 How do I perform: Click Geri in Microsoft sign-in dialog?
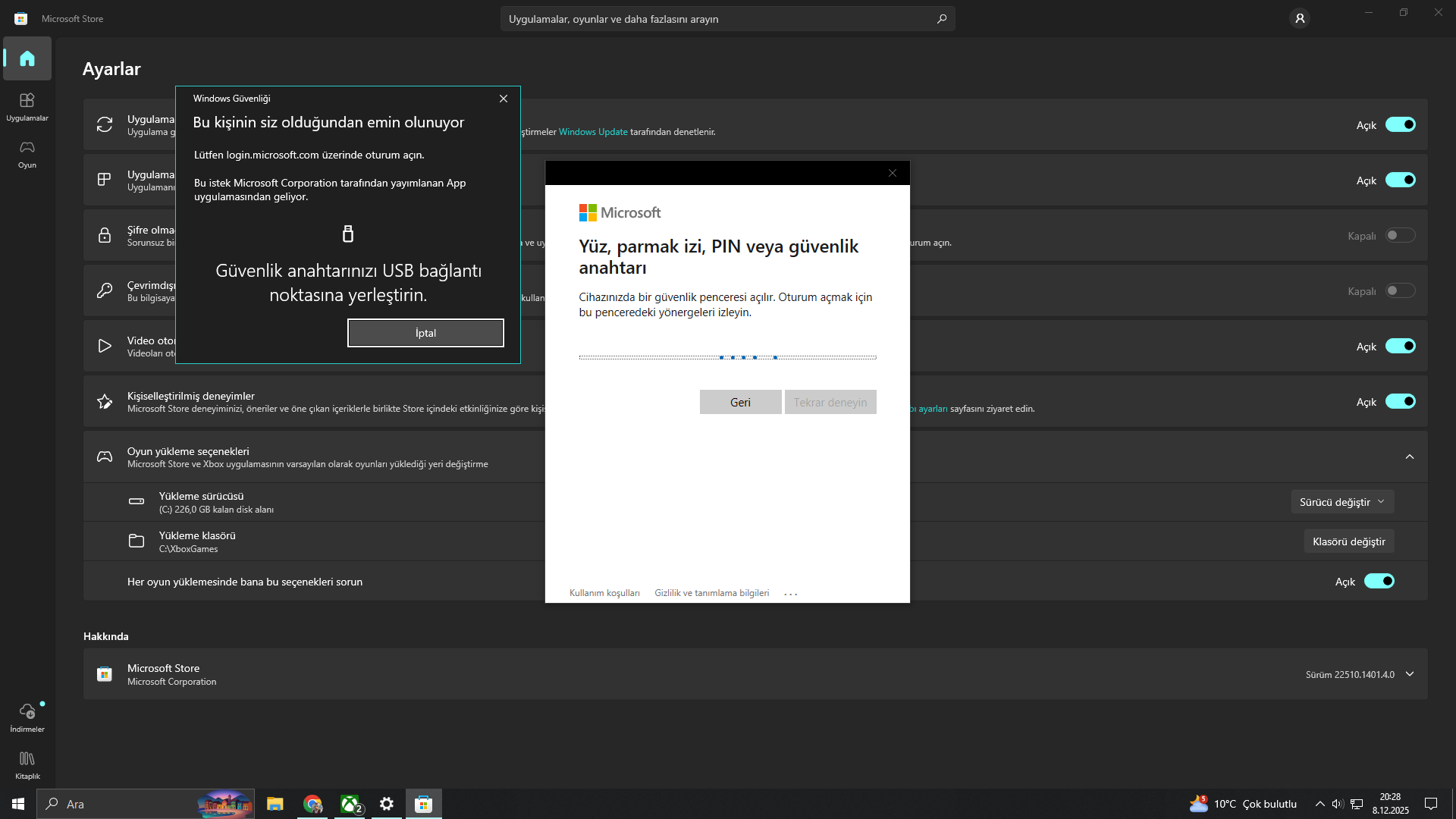[x=740, y=402]
